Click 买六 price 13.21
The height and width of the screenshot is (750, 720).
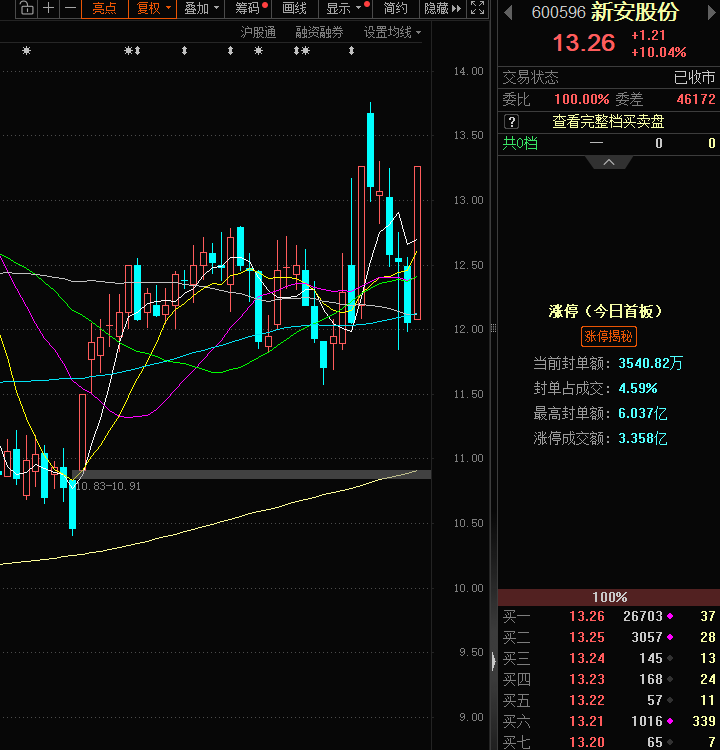pyautogui.click(x=587, y=721)
